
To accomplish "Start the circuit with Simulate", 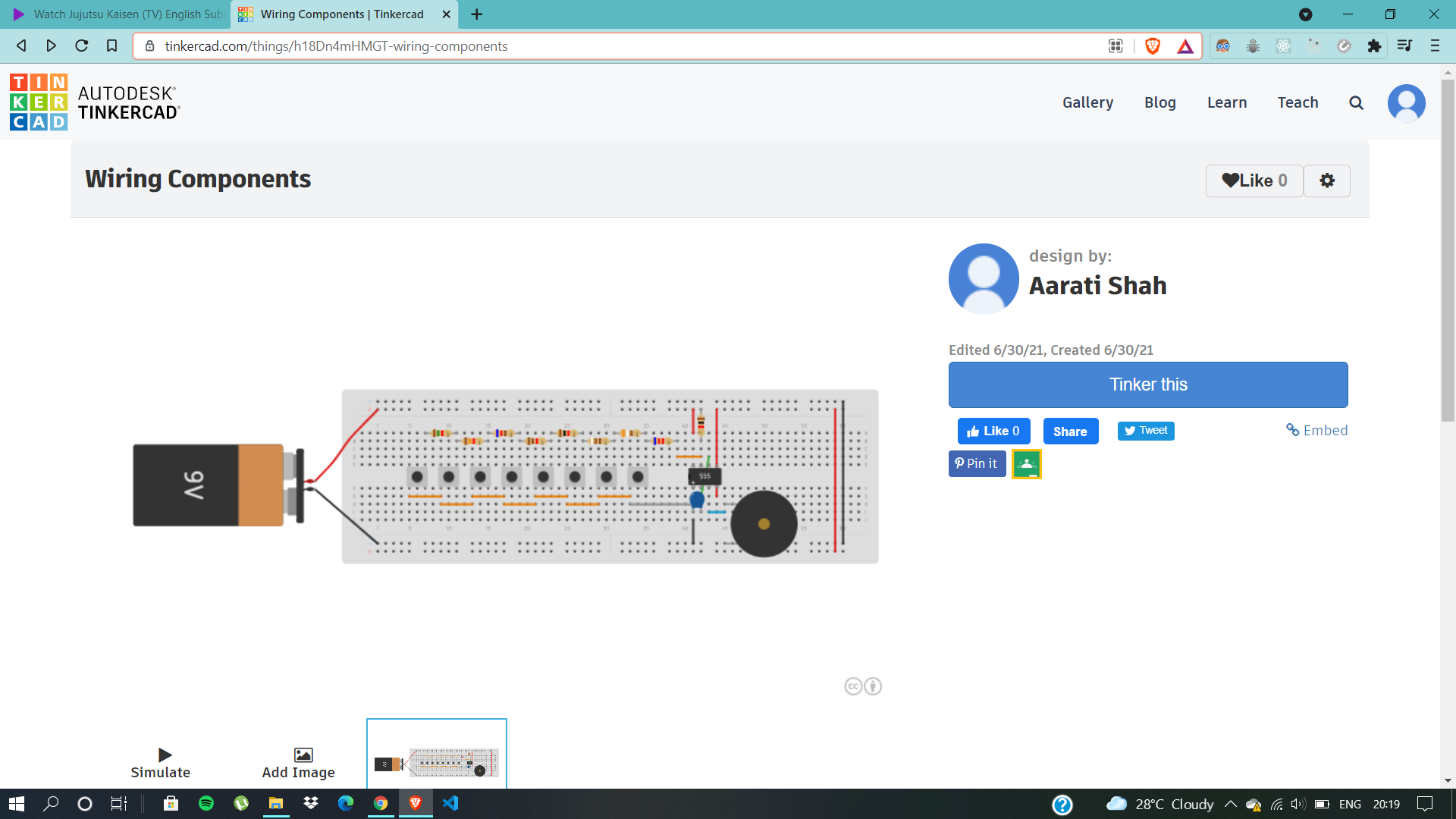I will pos(161,762).
